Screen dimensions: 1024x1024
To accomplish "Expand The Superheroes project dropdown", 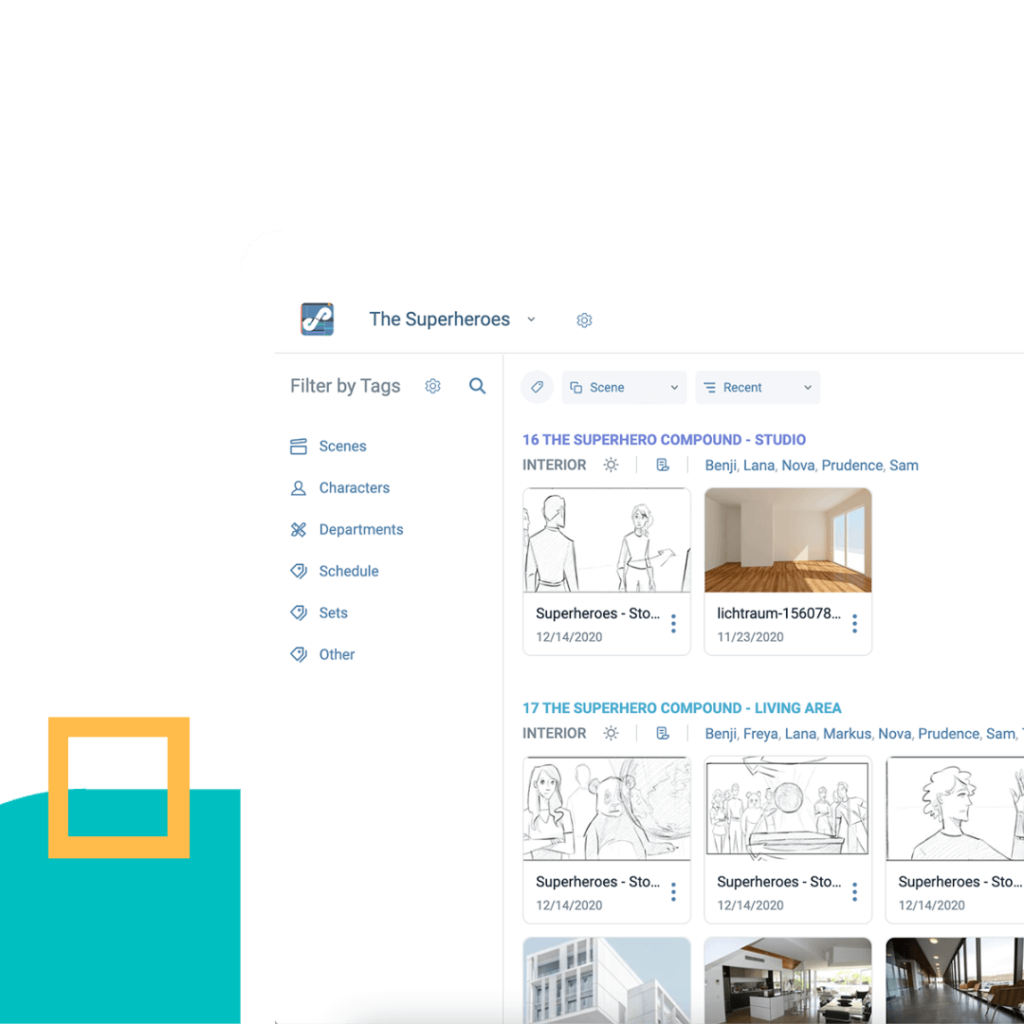I will click(x=531, y=320).
